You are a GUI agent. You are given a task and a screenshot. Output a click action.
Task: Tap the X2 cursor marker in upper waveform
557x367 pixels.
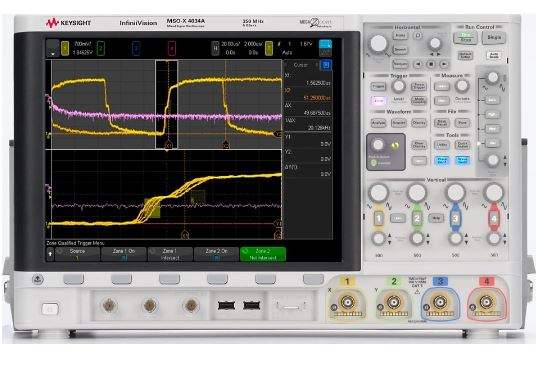(226, 144)
